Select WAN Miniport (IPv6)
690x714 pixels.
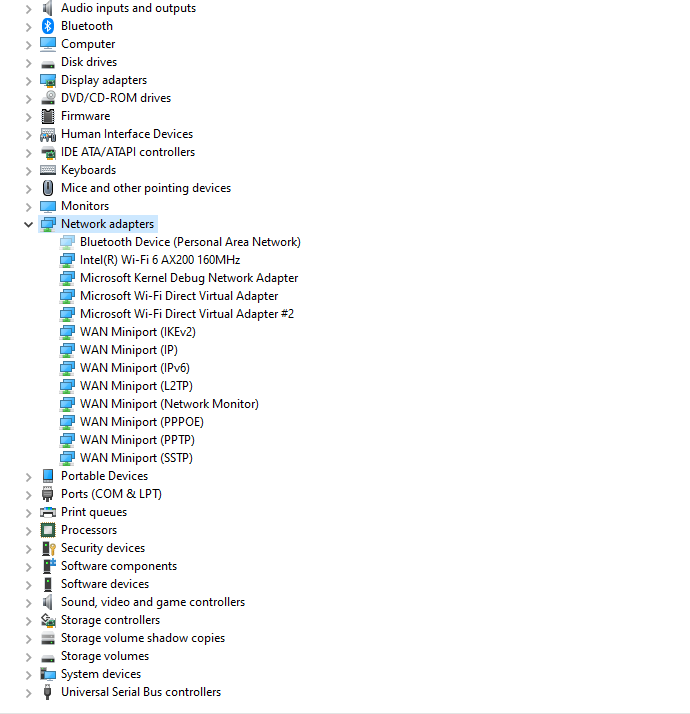pyautogui.click(x=135, y=368)
